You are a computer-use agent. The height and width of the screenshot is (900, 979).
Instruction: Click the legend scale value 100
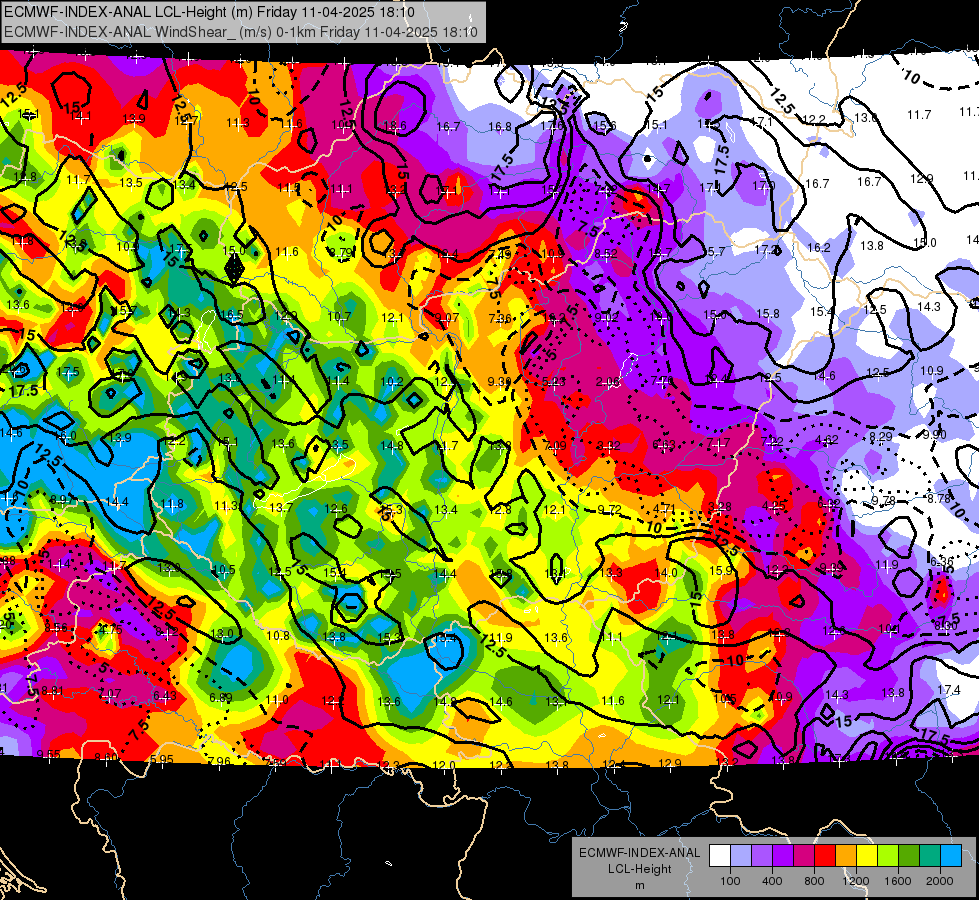tap(730, 881)
